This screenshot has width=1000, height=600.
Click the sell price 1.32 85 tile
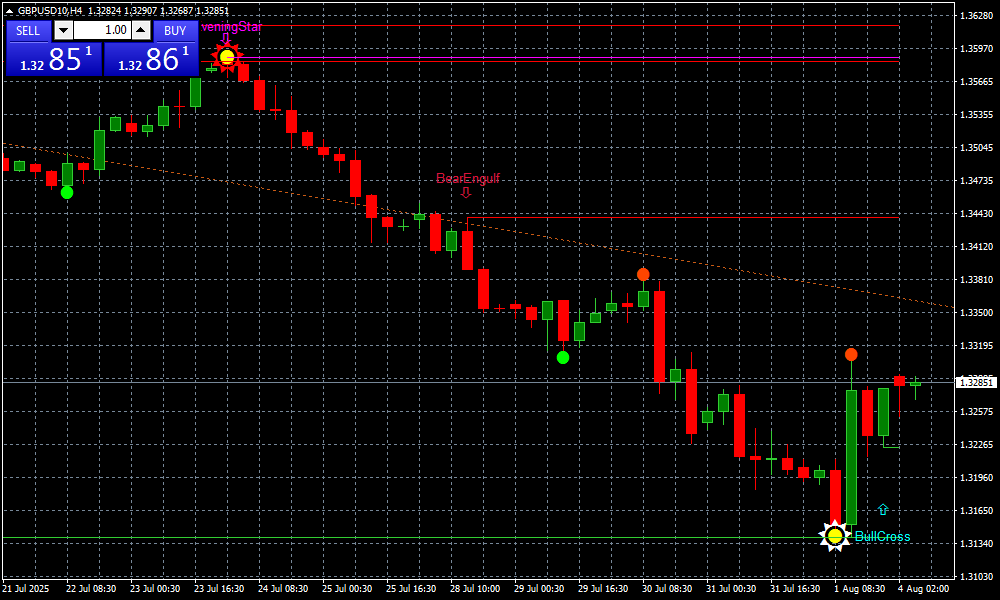(53, 59)
